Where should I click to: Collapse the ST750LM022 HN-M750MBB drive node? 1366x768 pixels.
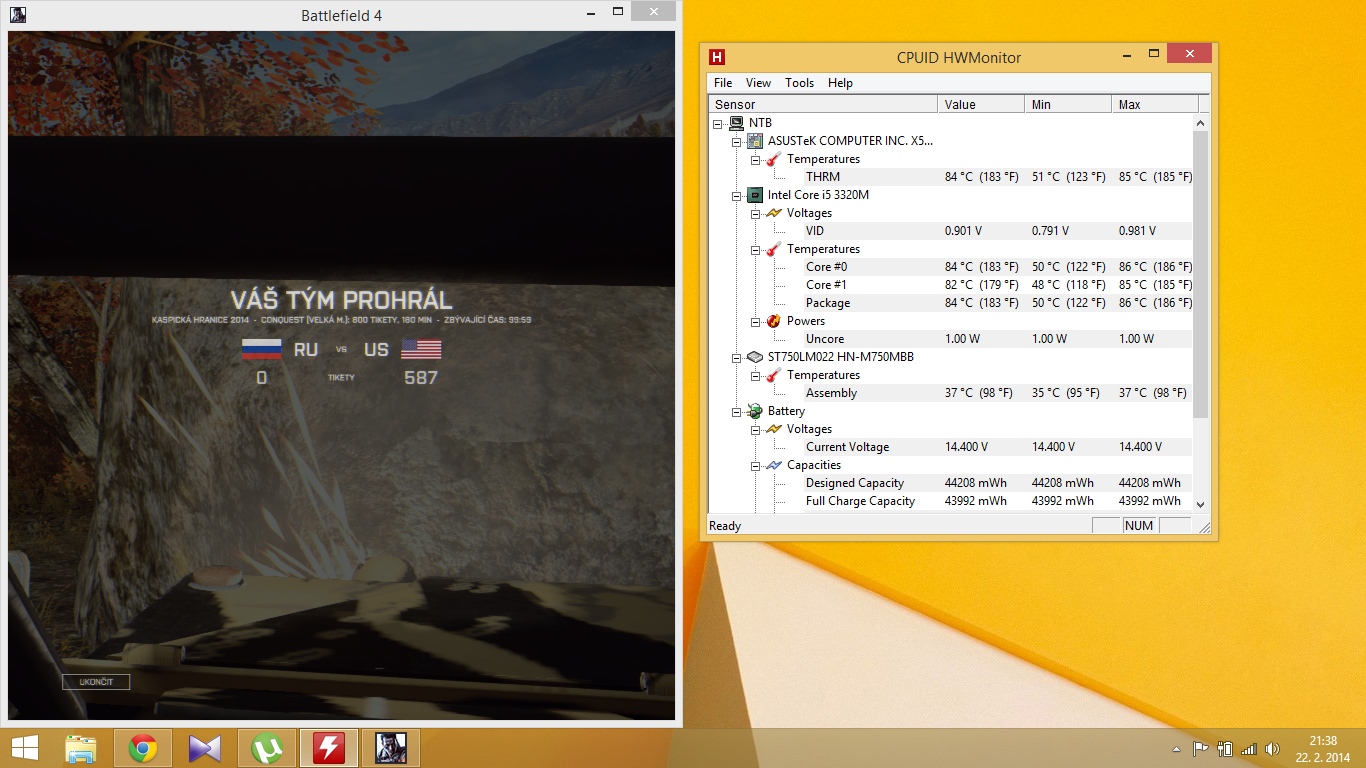737,358
